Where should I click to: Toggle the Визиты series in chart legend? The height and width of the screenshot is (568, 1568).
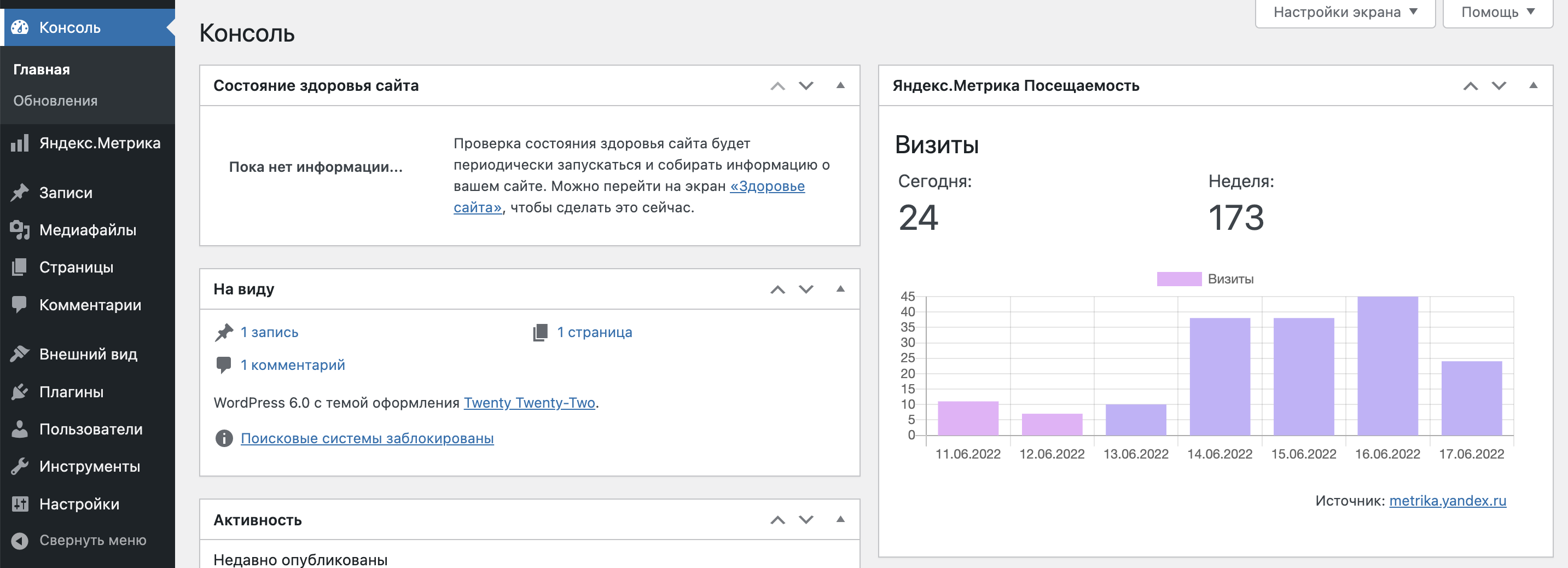tap(1205, 279)
